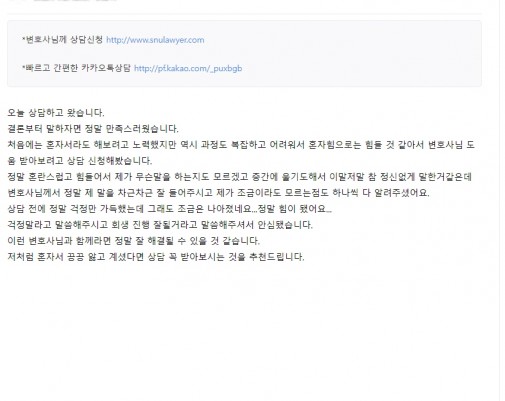Click the line starting with '변호사님께서 정말 제 말을'
Viewport: 505px width, 401px height.
click(x=218, y=193)
